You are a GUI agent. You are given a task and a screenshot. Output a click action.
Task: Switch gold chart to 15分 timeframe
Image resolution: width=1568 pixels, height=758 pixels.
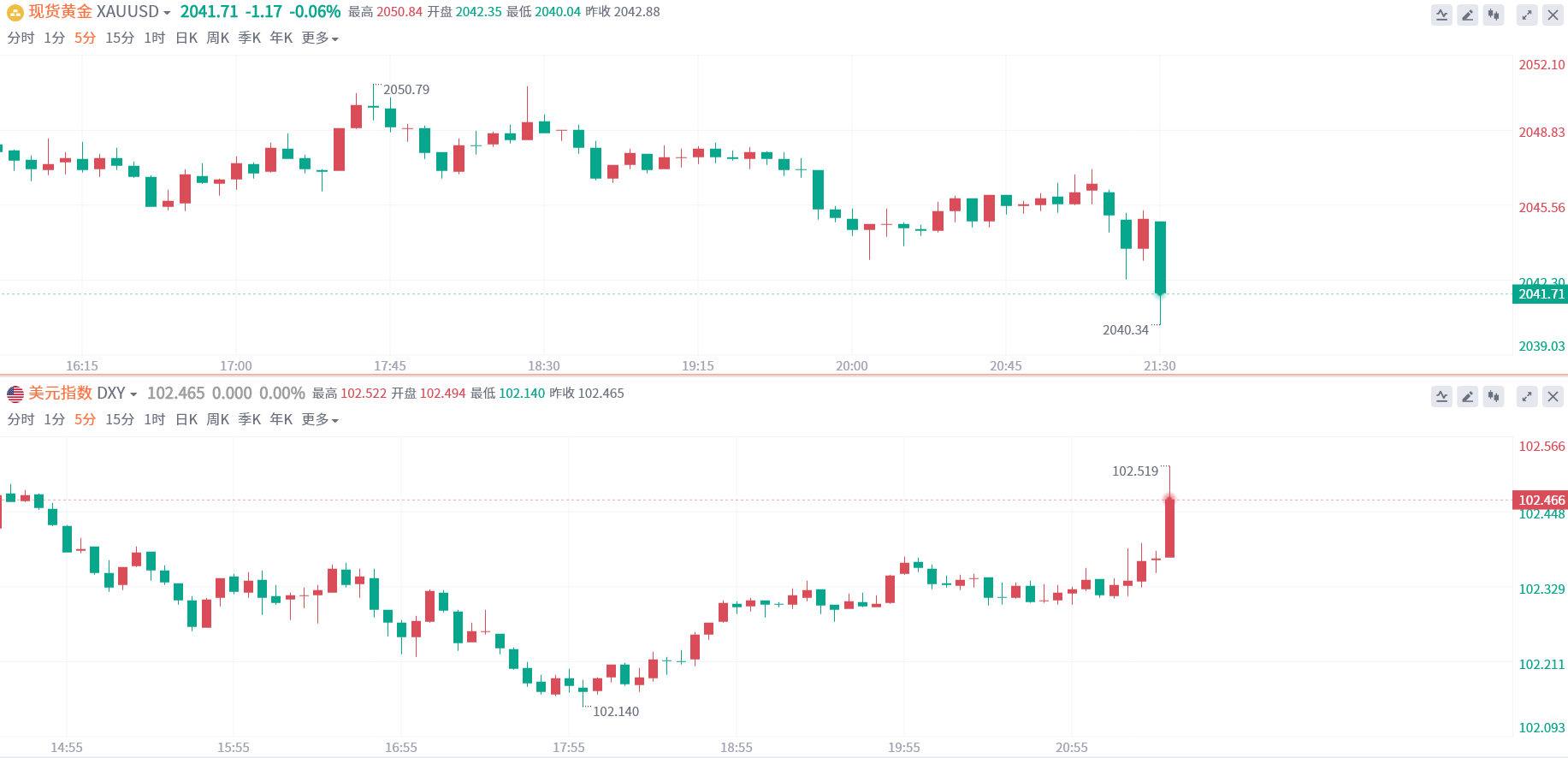[120, 38]
